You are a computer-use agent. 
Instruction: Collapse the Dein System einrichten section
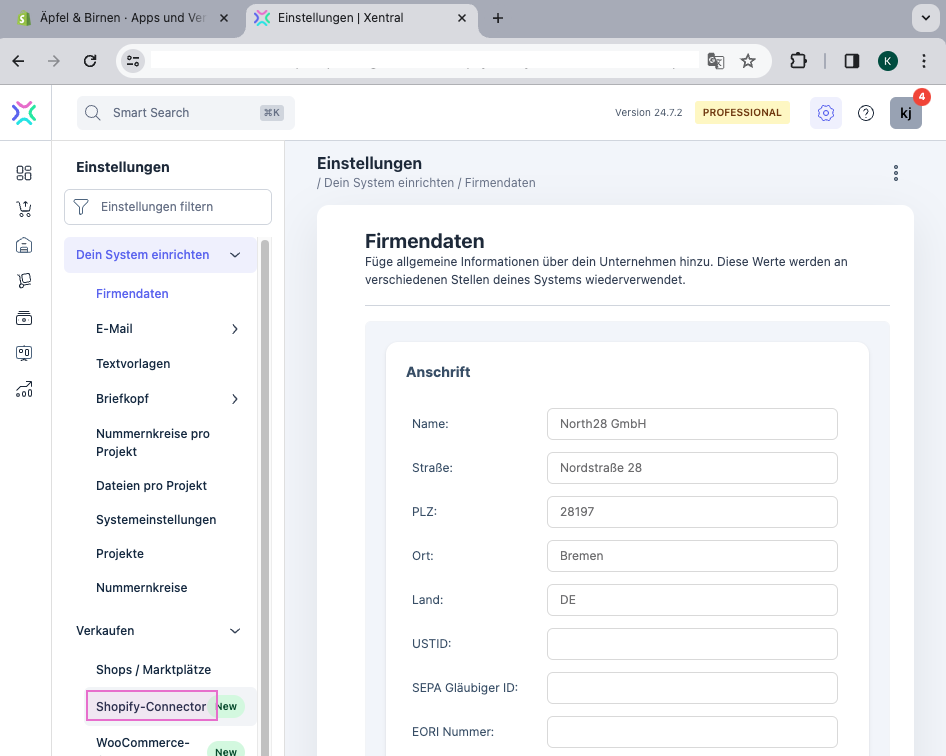pos(235,255)
